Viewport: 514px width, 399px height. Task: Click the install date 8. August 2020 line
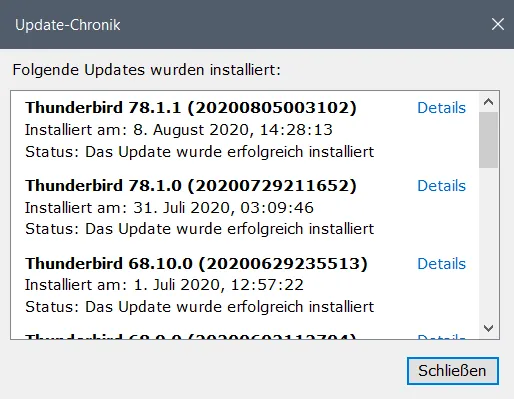(179, 130)
